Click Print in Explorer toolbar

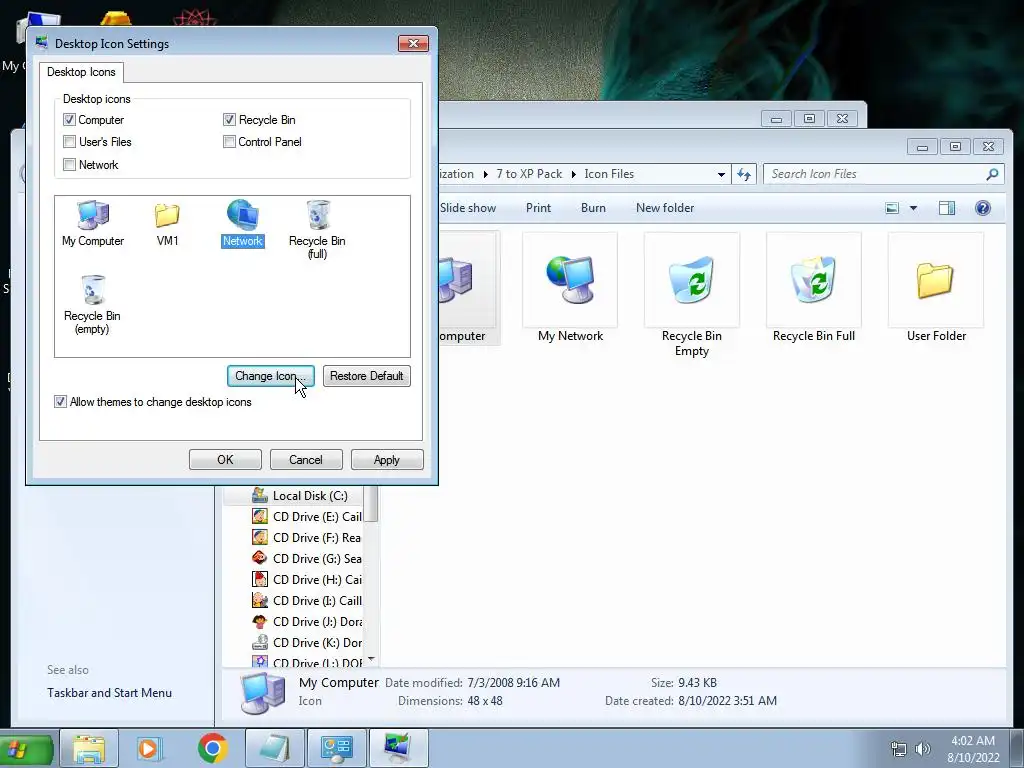point(538,208)
